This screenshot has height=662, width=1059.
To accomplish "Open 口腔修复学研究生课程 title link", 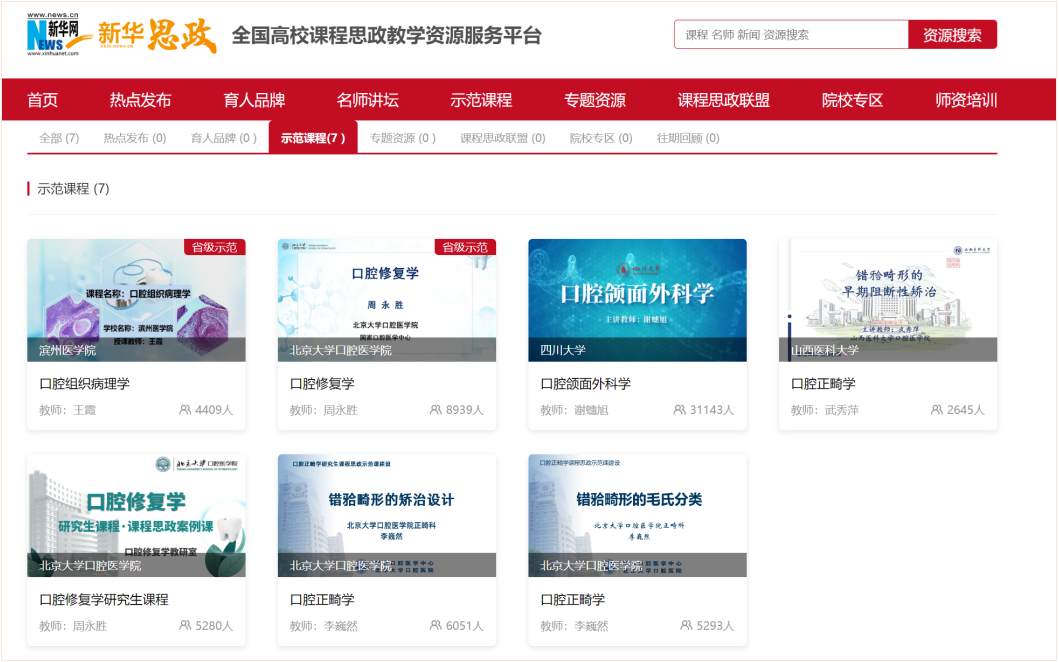I will [104, 600].
